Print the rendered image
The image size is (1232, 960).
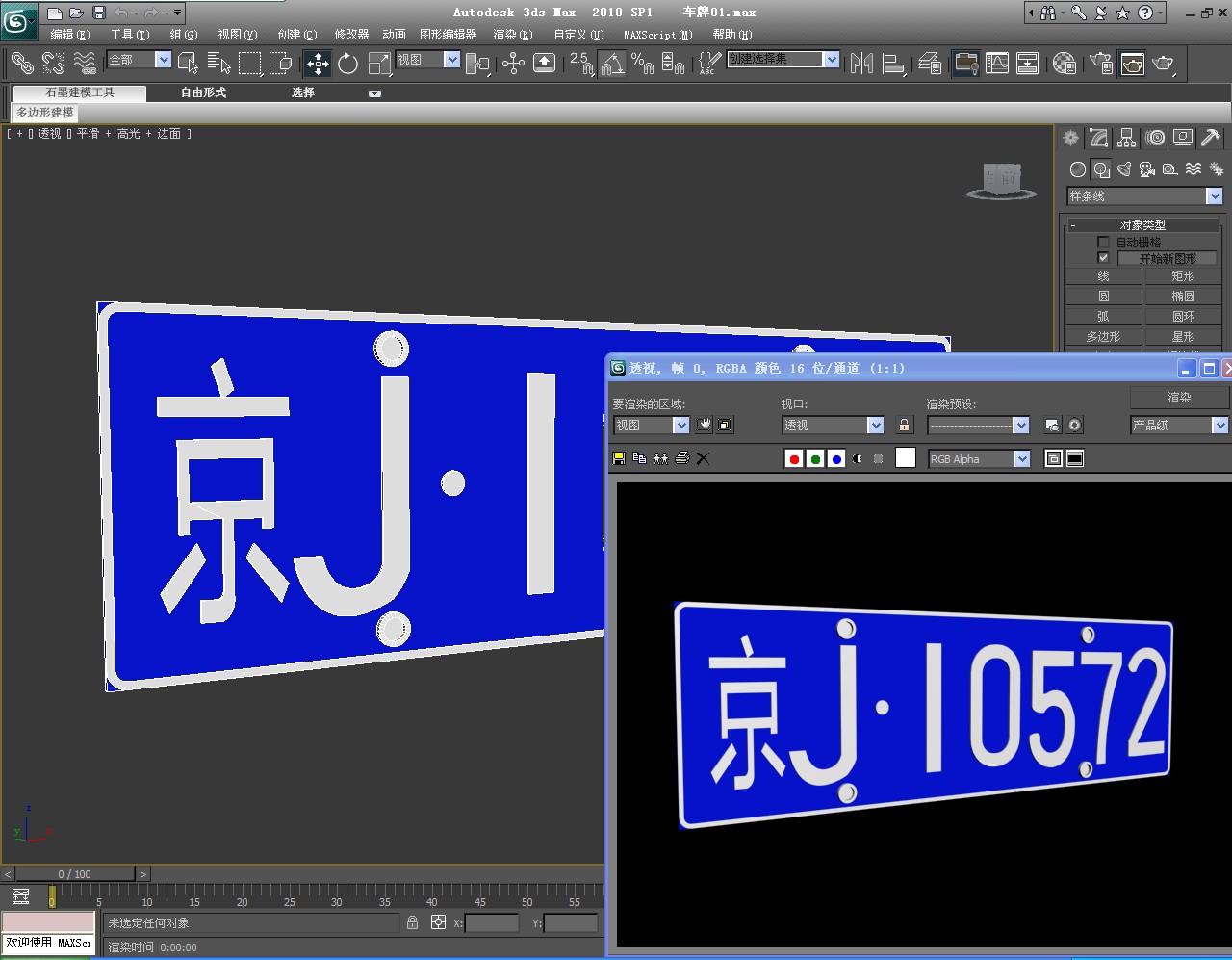point(682,458)
